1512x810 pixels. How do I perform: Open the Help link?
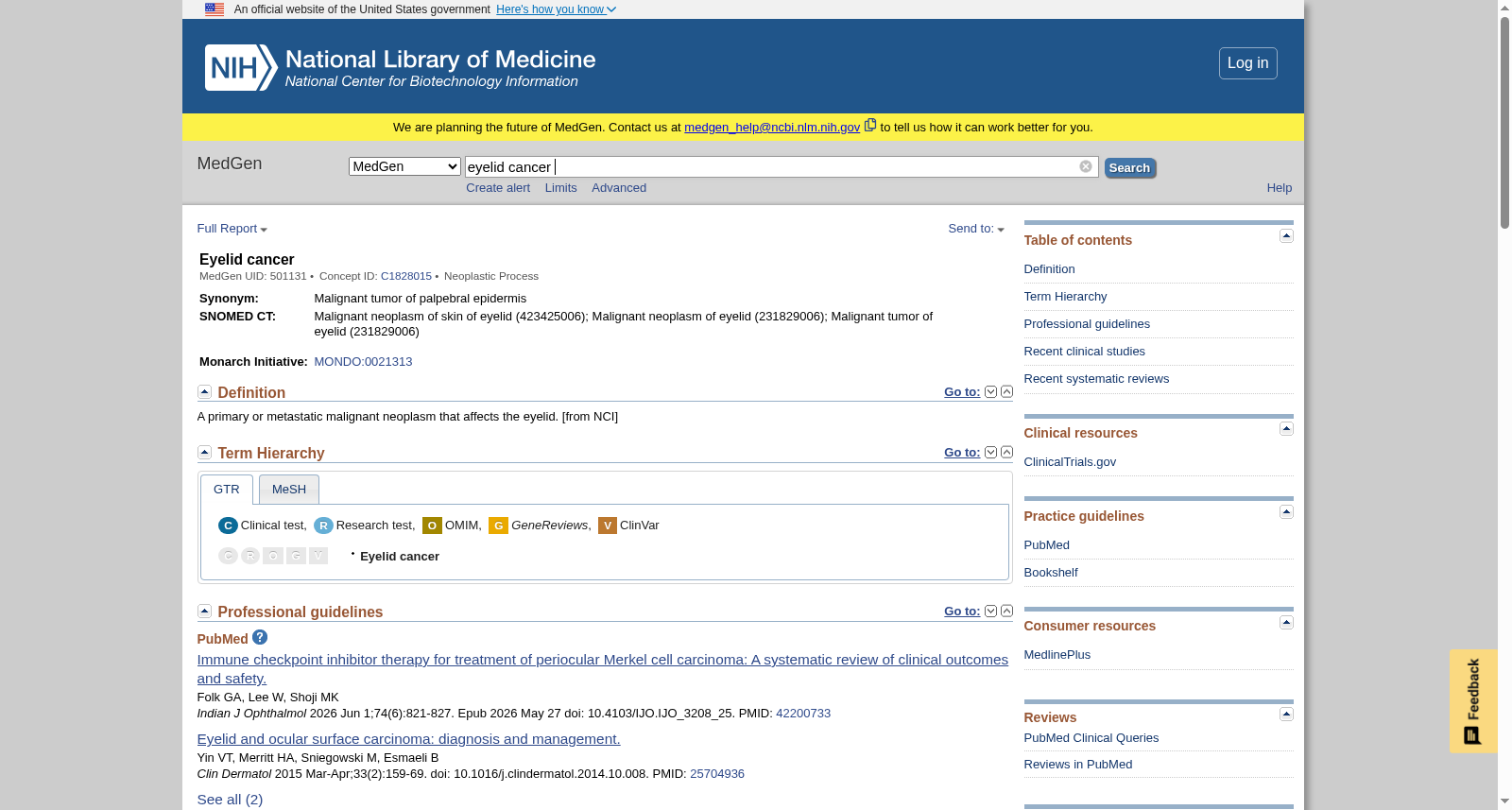tap(1279, 188)
